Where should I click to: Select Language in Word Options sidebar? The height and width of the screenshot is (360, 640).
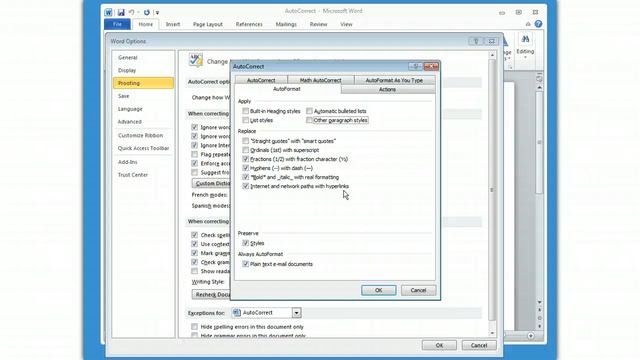(x=143, y=109)
